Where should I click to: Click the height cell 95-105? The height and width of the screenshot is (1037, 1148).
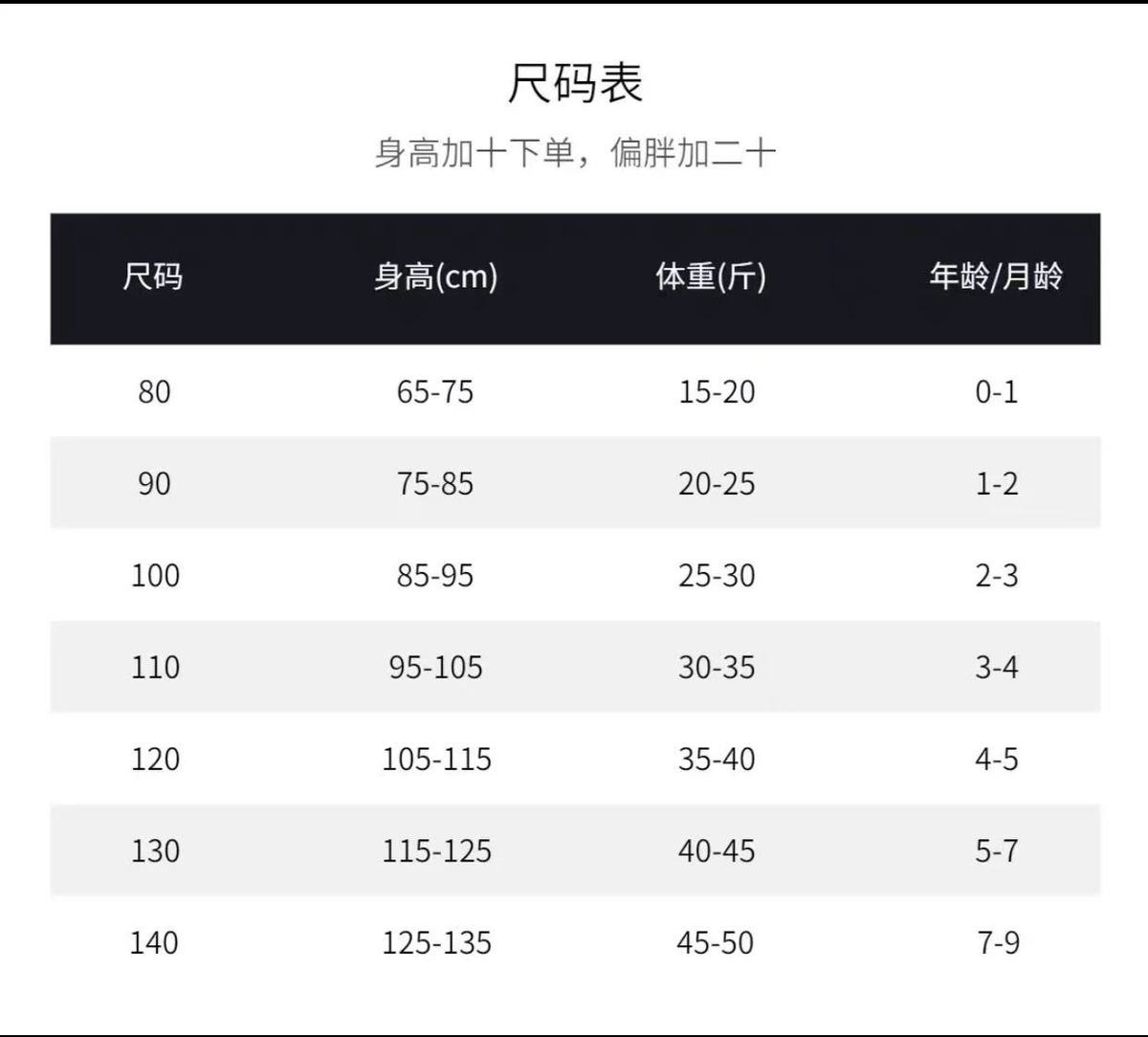click(x=436, y=667)
